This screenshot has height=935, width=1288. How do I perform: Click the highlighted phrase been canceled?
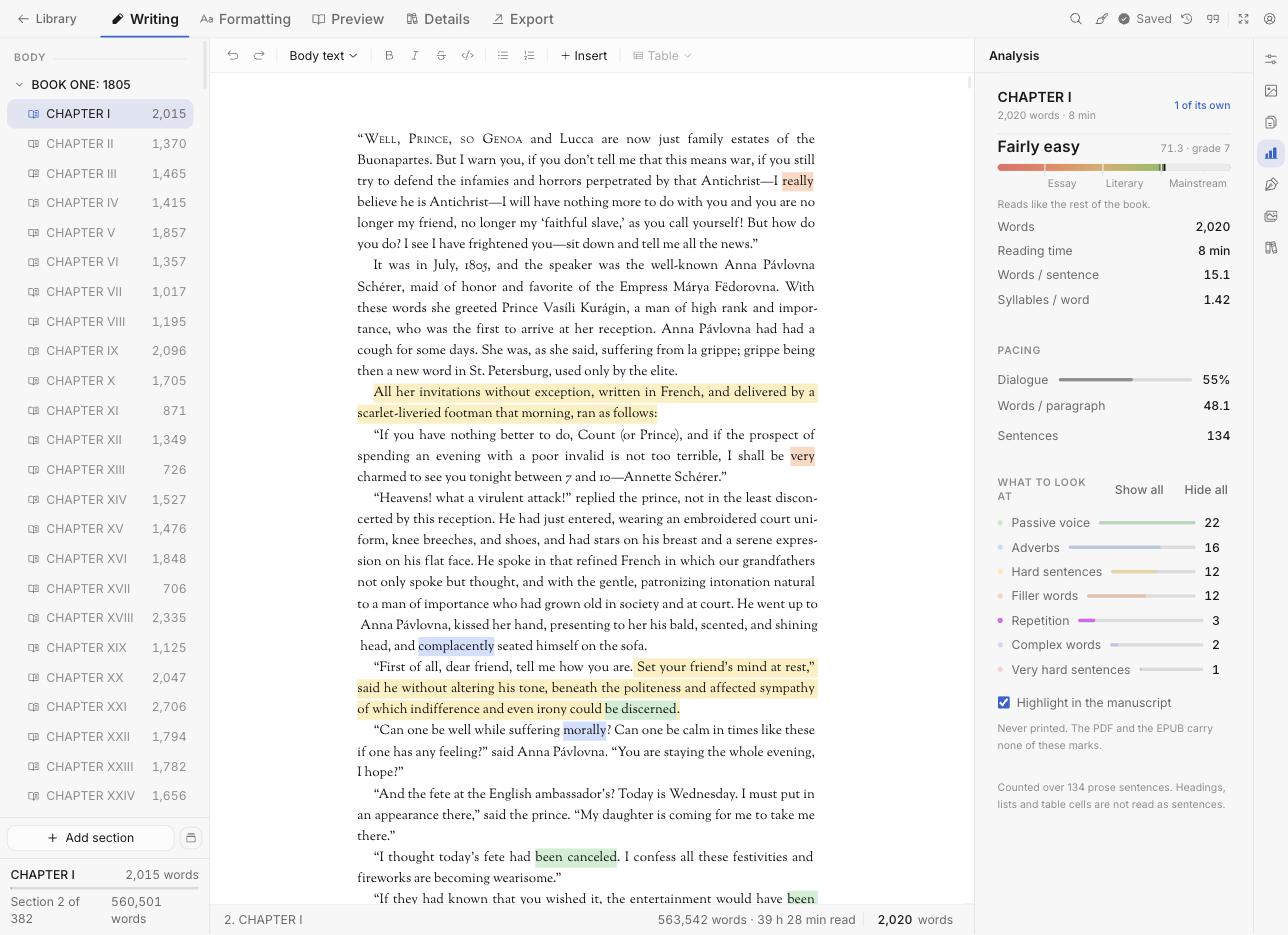576,858
